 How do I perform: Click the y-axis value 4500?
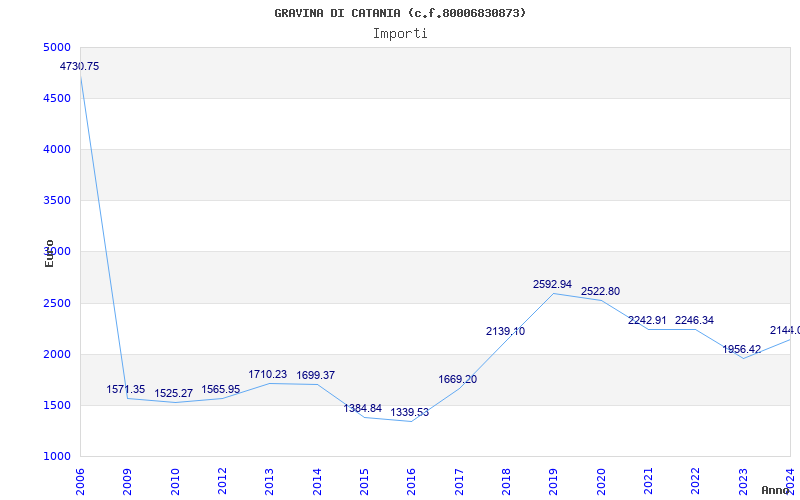pyautogui.click(x=57, y=98)
